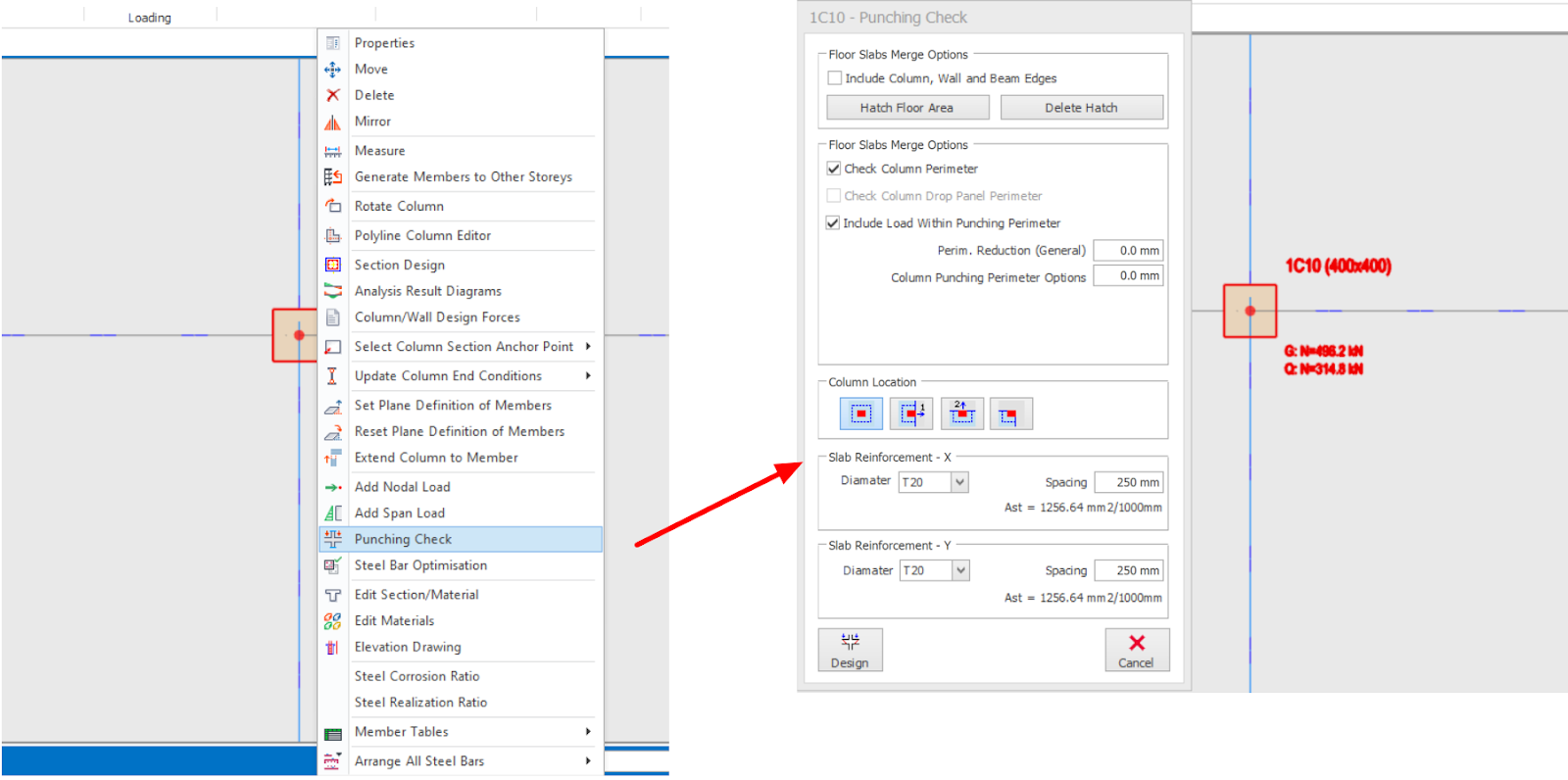Click the Design button
1568x780 pixels.
850,650
